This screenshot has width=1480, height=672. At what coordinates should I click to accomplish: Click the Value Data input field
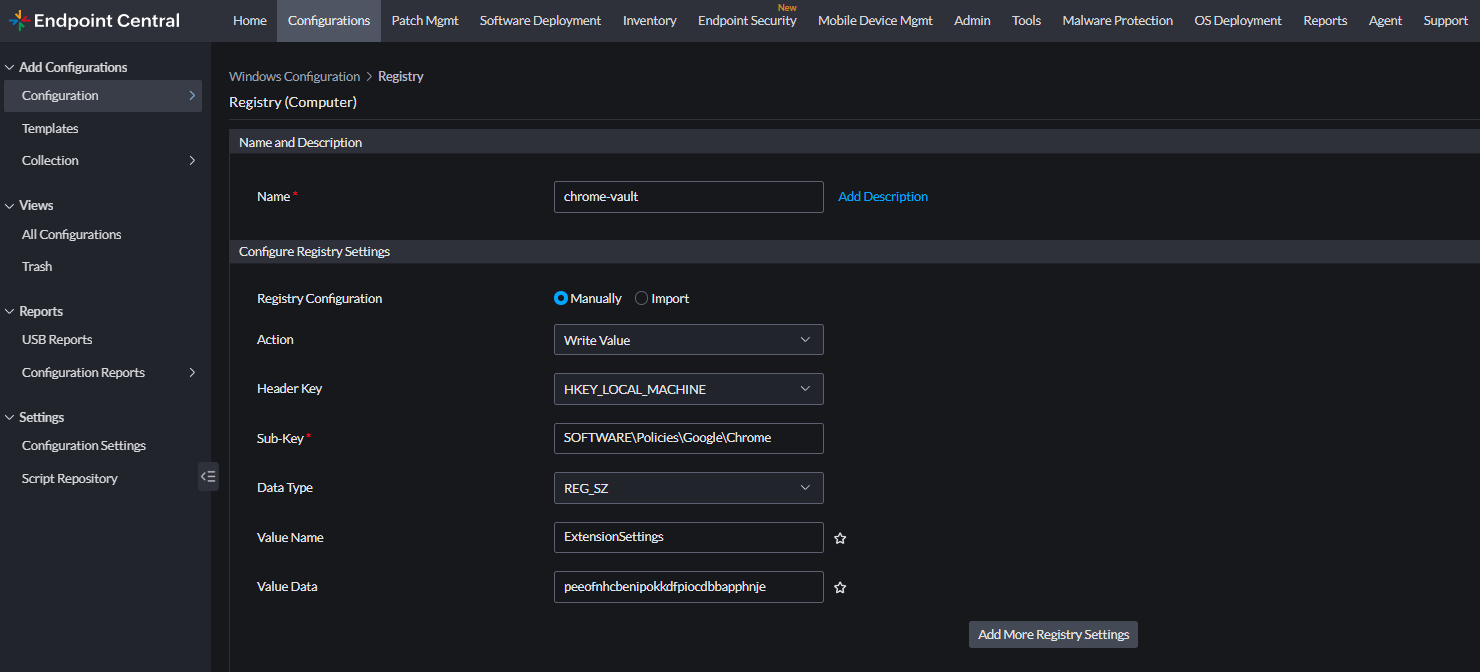pyautogui.click(x=688, y=587)
